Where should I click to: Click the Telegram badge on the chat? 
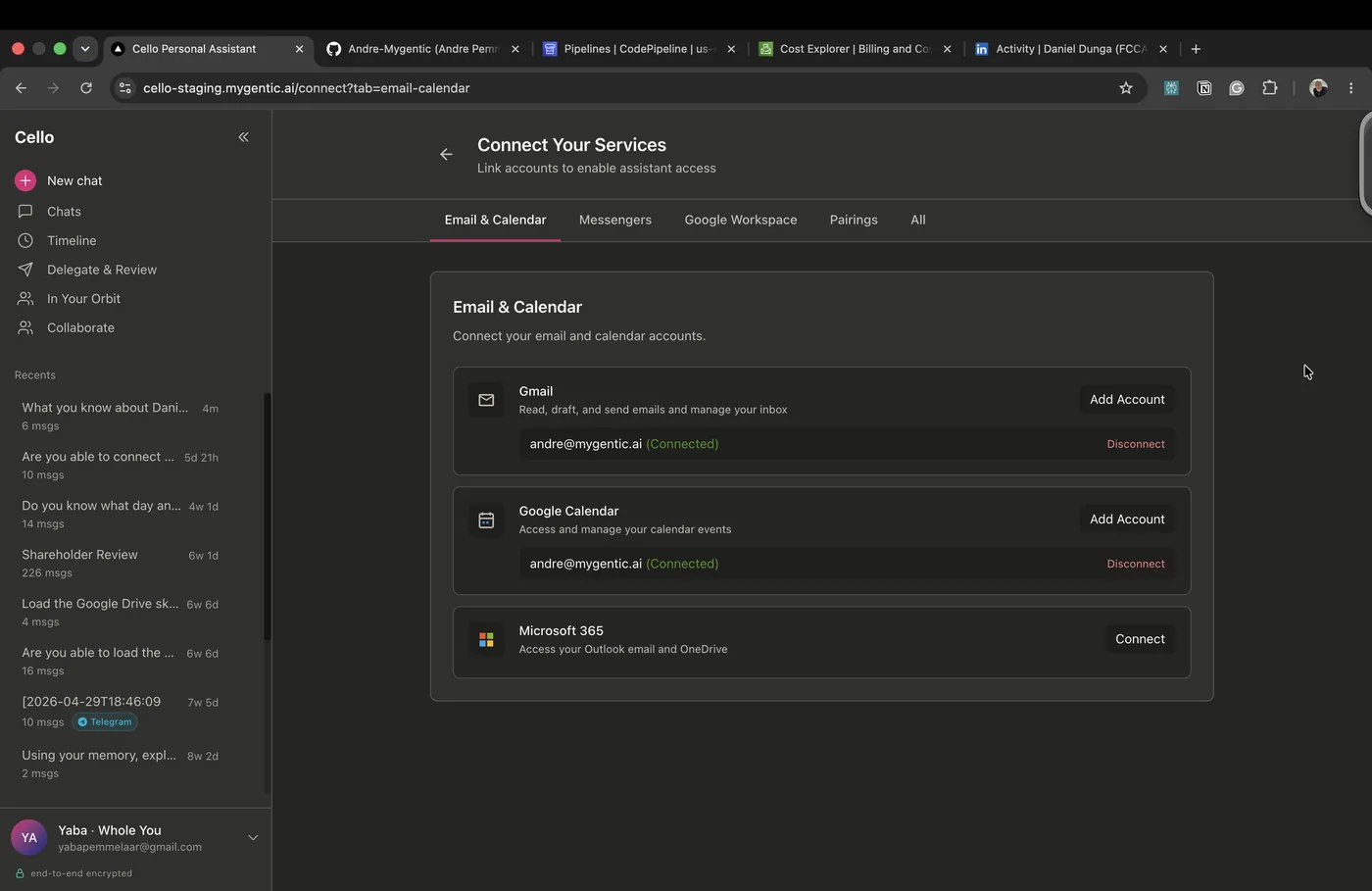click(x=105, y=722)
